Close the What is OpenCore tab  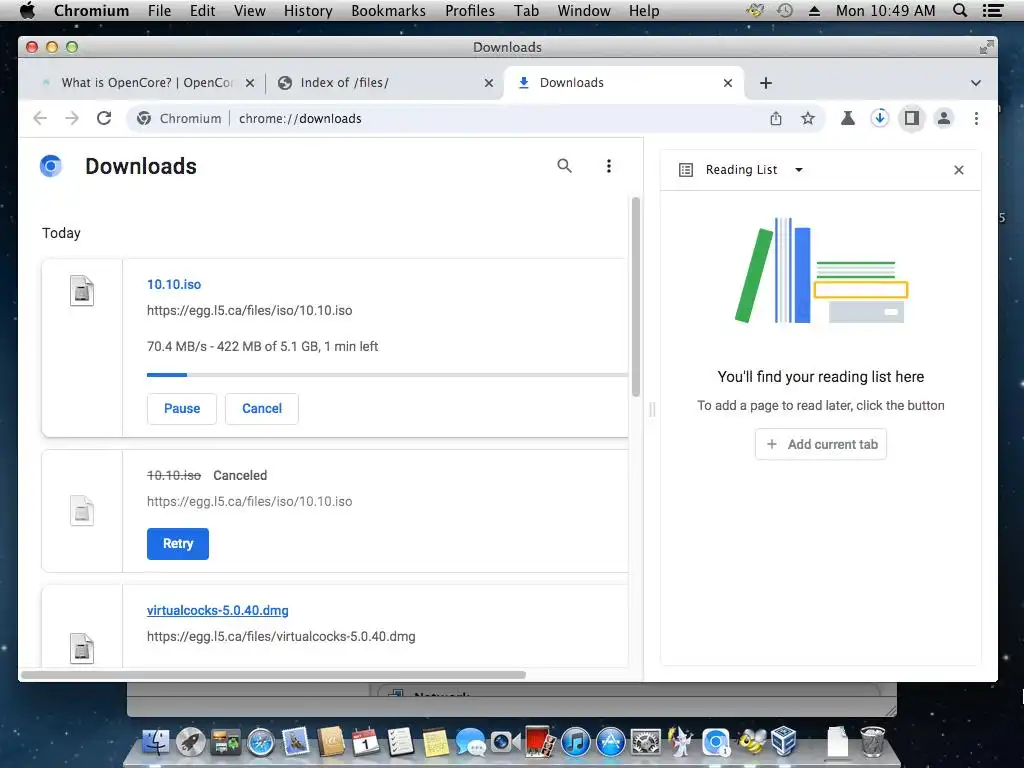[x=249, y=83]
